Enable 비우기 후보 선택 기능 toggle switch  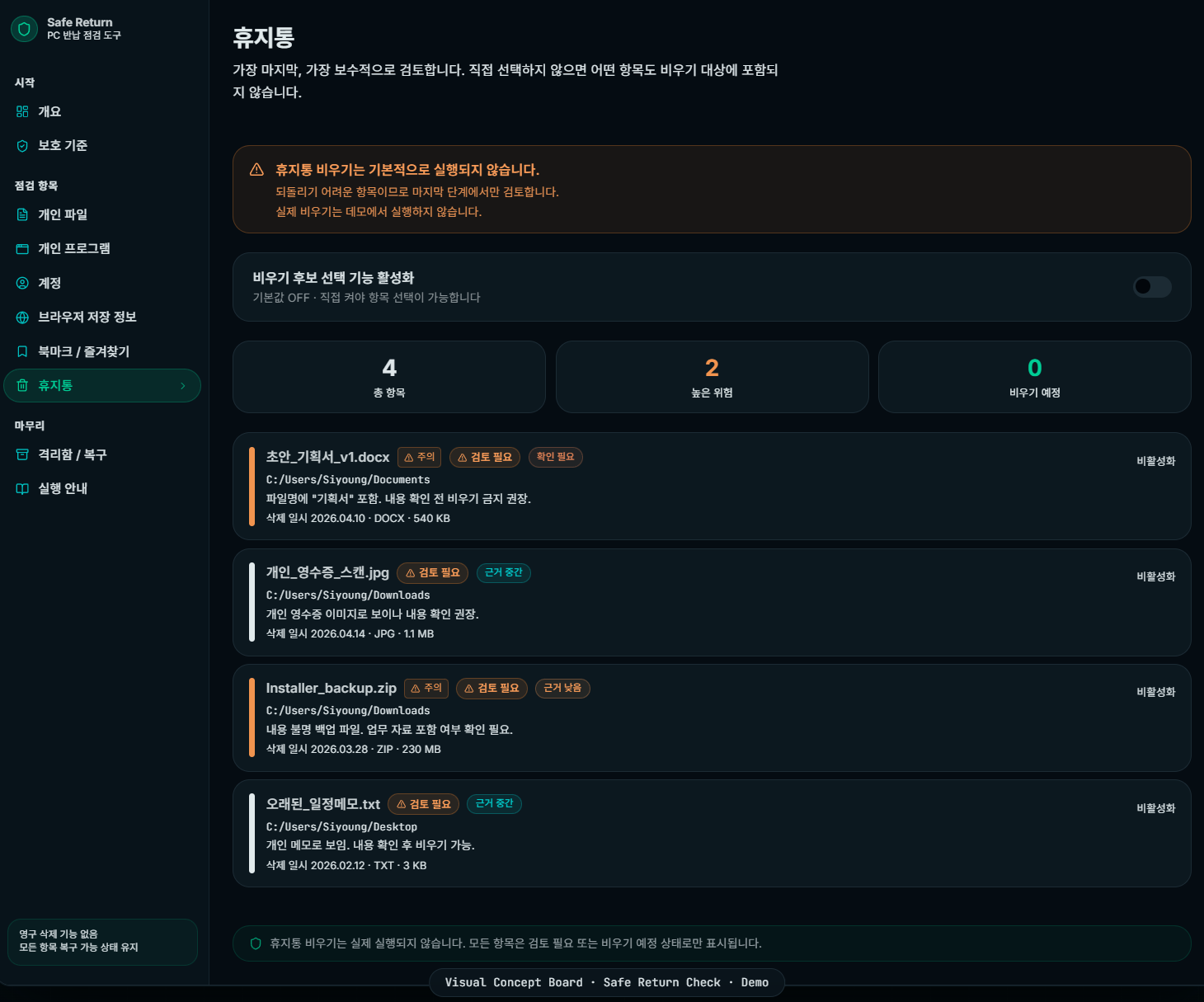tap(1151, 286)
